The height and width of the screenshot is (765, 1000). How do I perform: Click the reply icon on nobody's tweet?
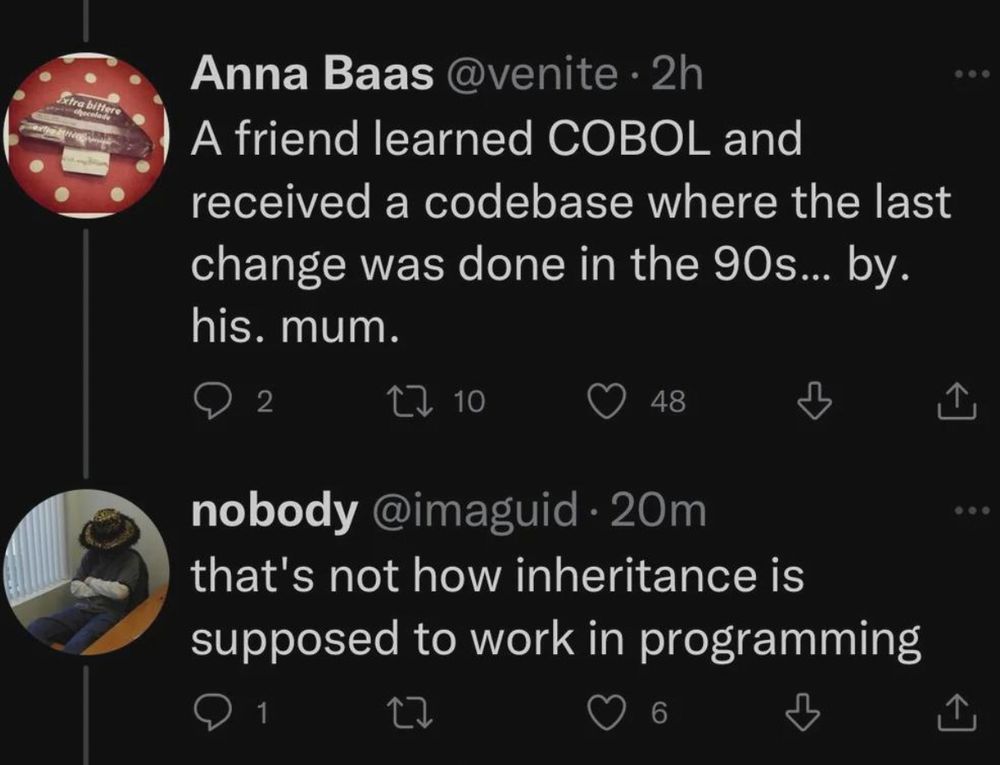click(x=215, y=710)
